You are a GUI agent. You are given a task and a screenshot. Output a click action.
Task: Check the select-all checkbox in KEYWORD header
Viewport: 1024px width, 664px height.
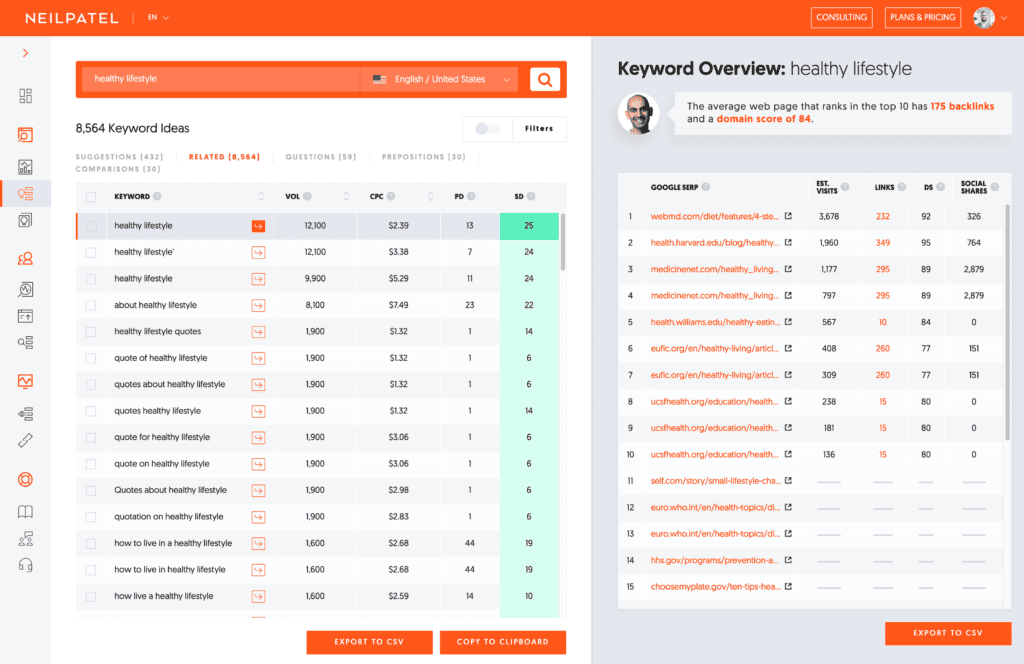coord(91,197)
